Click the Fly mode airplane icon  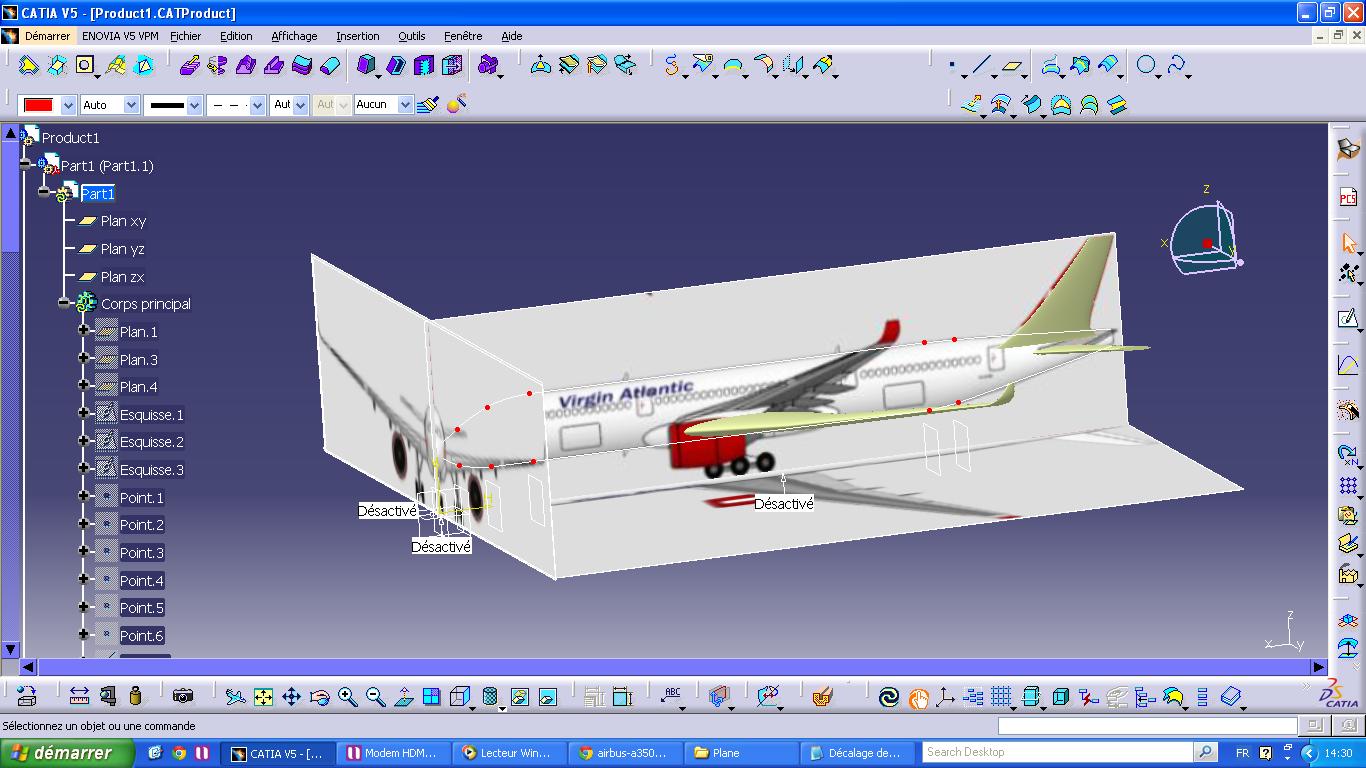tap(235, 697)
